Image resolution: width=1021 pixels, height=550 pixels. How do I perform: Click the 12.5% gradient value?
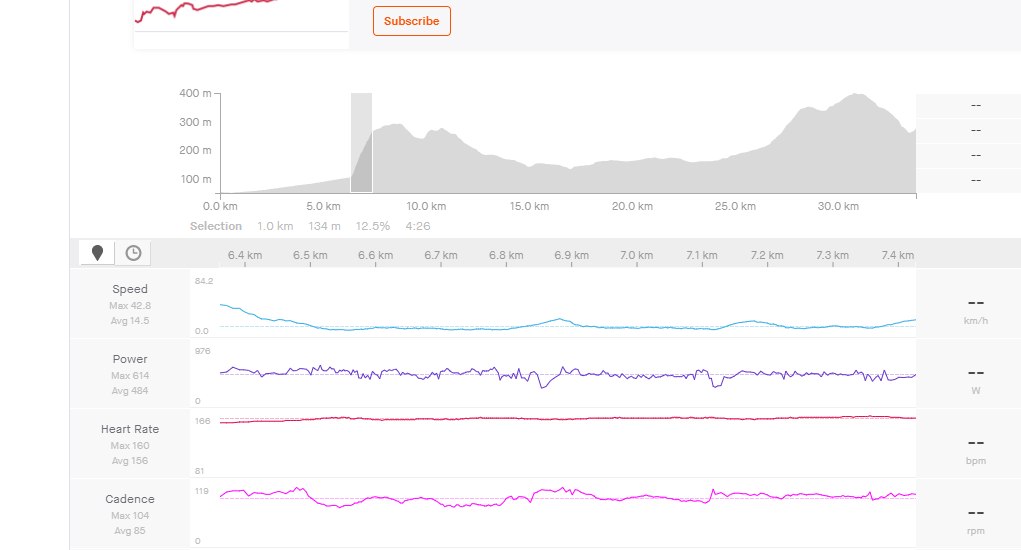[x=372, y=227]
